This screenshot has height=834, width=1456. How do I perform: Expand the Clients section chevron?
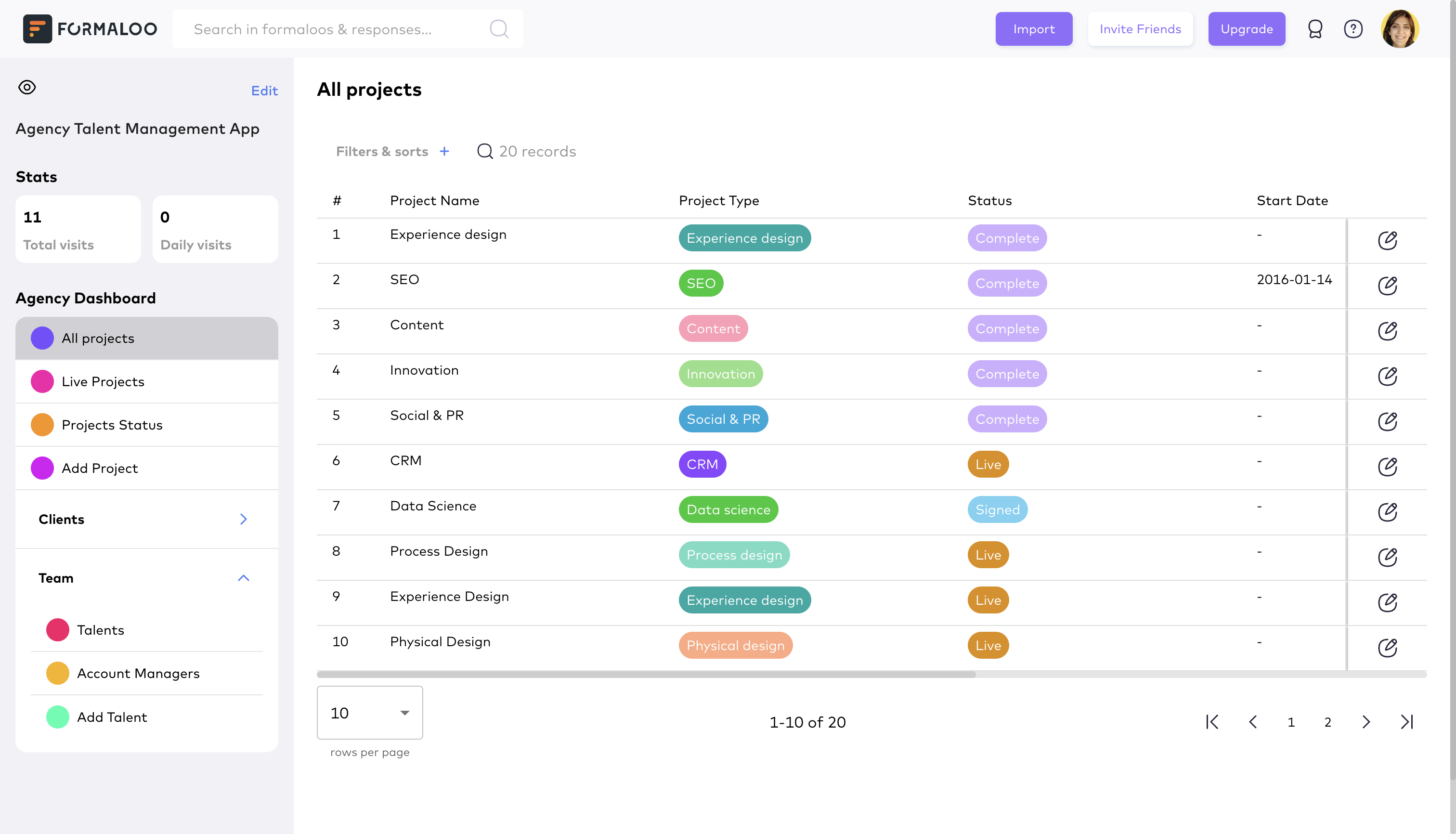pos(244,519)
